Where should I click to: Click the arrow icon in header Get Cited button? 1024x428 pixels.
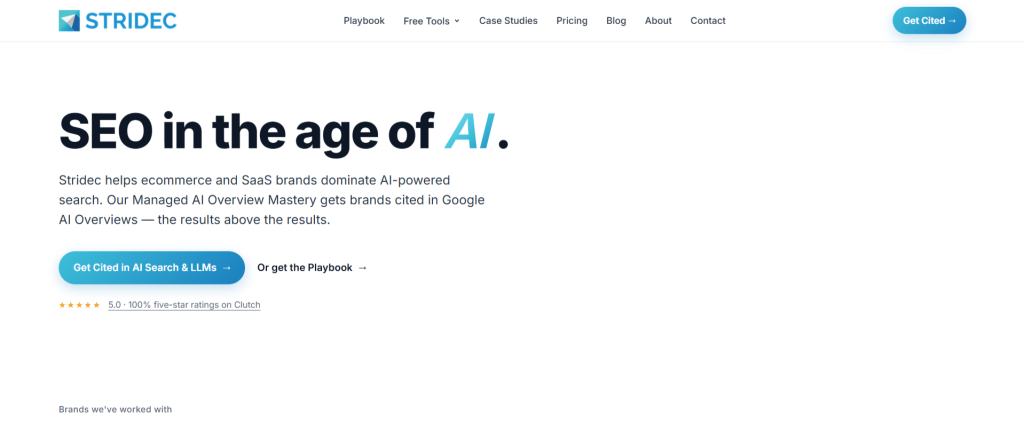coord(952,21)
